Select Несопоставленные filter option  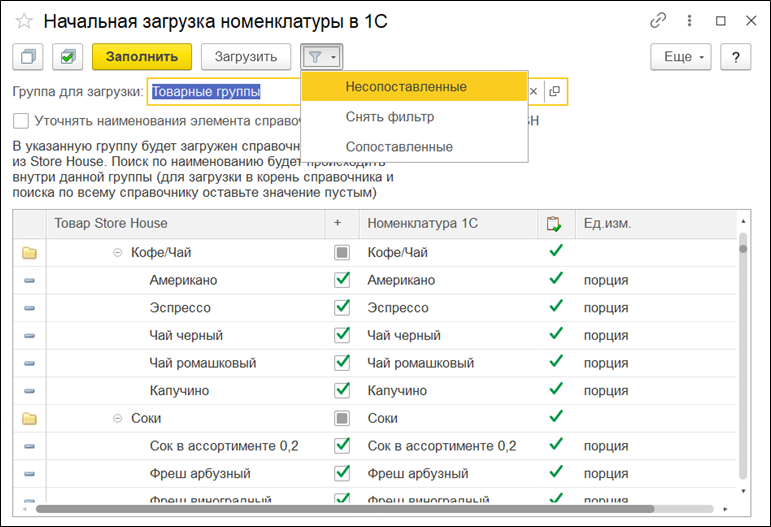406,87
